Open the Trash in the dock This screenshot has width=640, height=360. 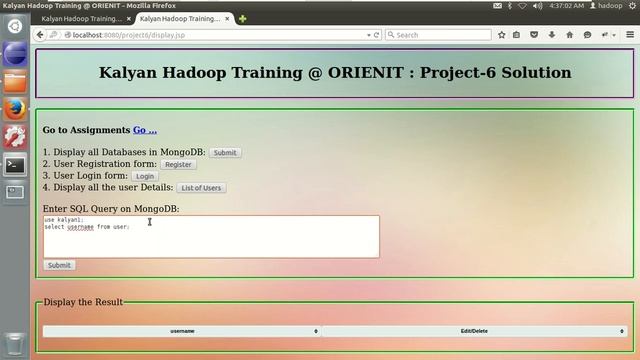[x=15, y=344]
